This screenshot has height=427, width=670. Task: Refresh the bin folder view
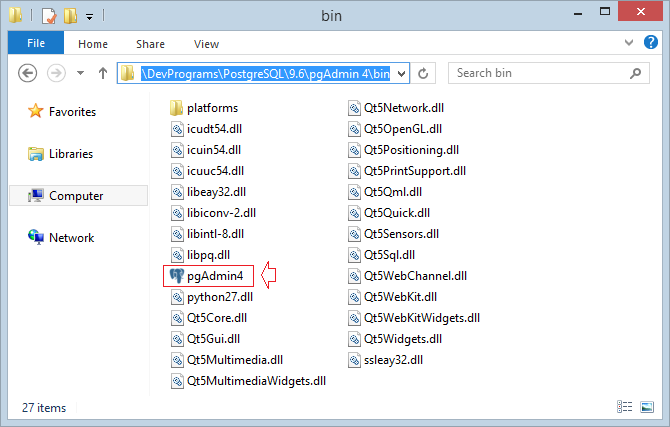click(x=423, y=74)
